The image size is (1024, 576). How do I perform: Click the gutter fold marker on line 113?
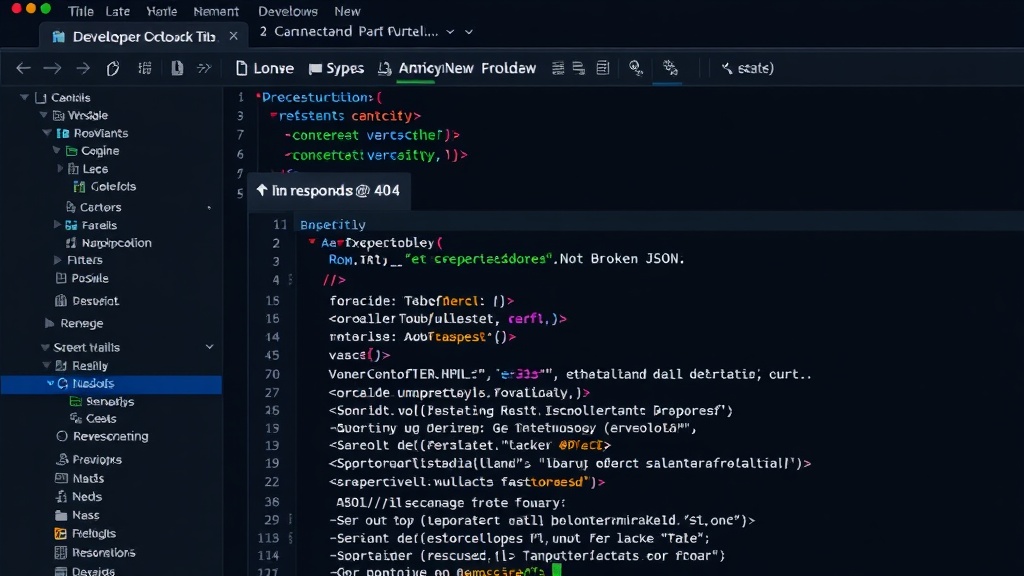(290, 538)
